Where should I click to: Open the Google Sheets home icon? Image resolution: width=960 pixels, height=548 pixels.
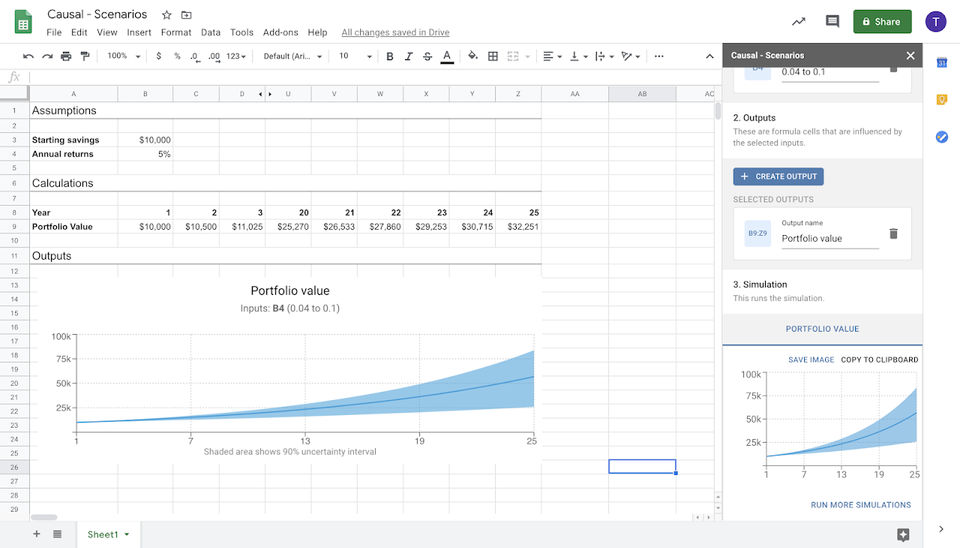pos(23,22)
